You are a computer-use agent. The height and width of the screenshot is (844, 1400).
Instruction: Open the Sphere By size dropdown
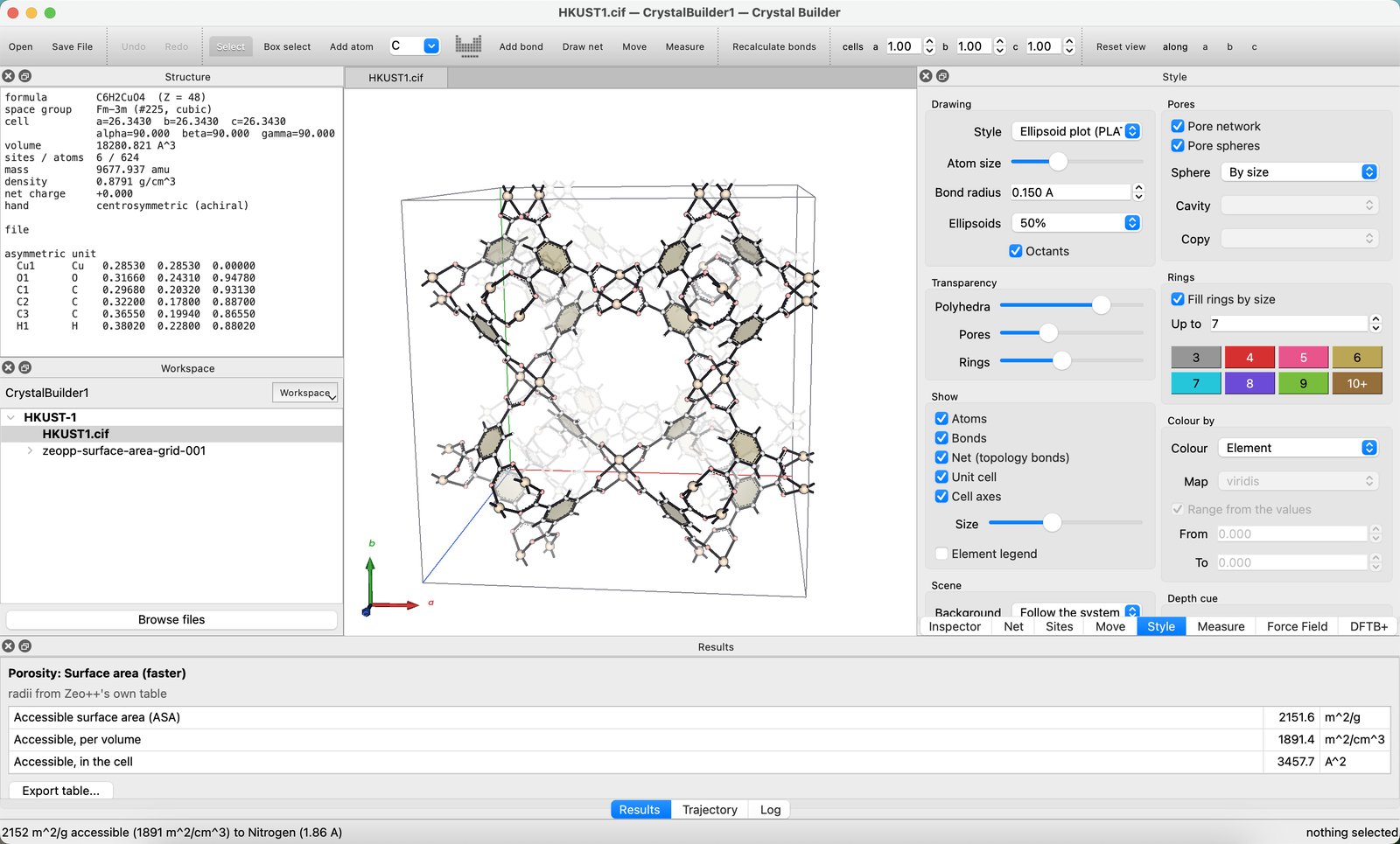[1299, 172]
